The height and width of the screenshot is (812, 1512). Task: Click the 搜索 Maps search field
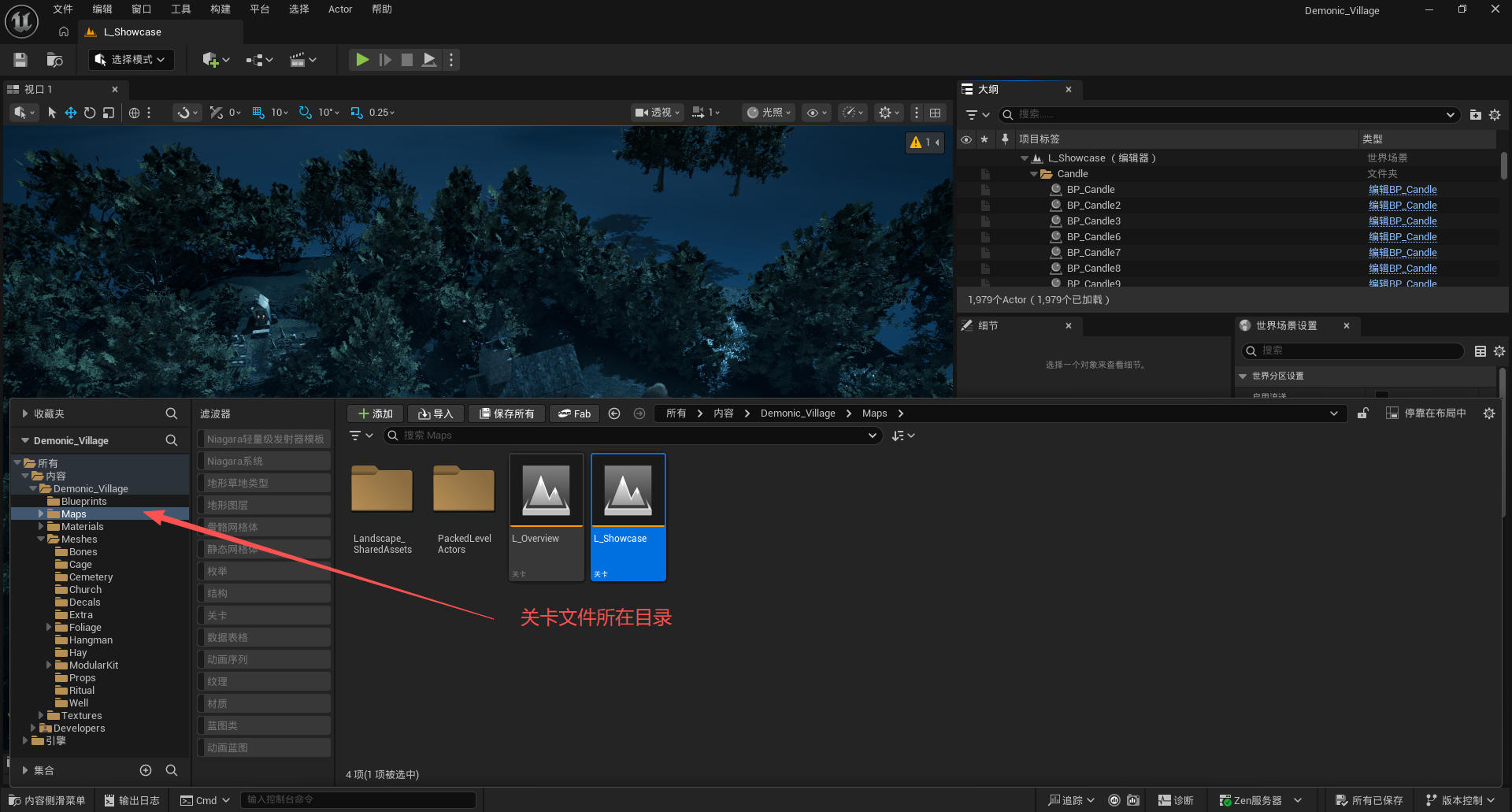pyautogui.click(x=632, y=436)
